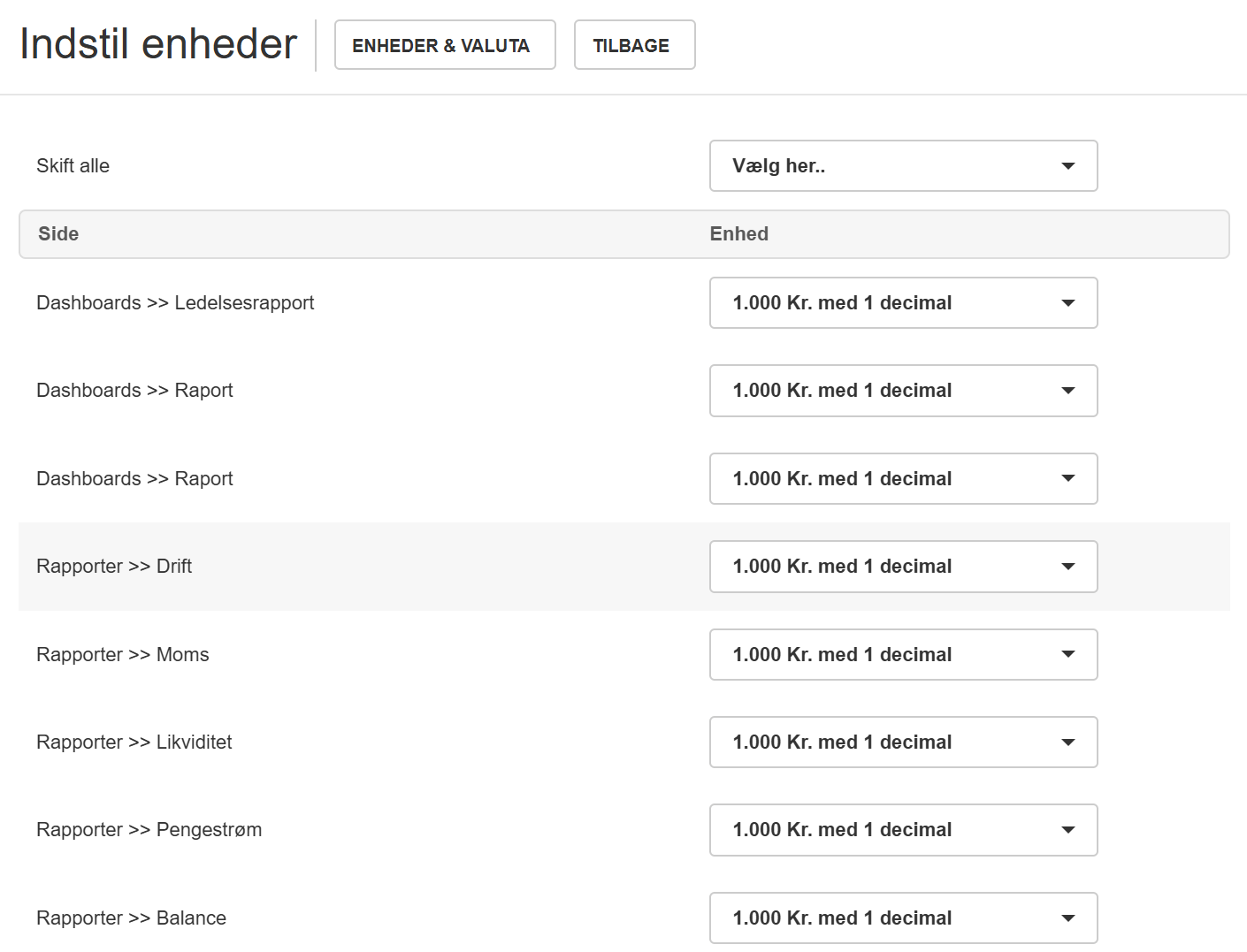This screenshot has width=1247, height=952.
Task: Open unit dropdown for first Dashboards Raport row
Action: 903,391
